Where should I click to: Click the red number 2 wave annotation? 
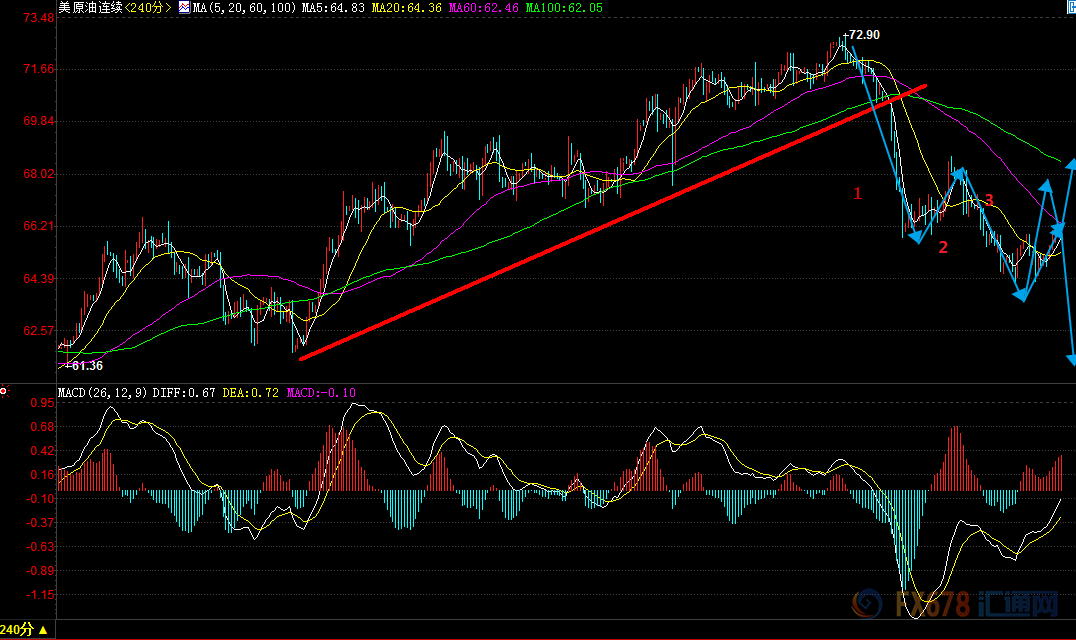[942, 247]
